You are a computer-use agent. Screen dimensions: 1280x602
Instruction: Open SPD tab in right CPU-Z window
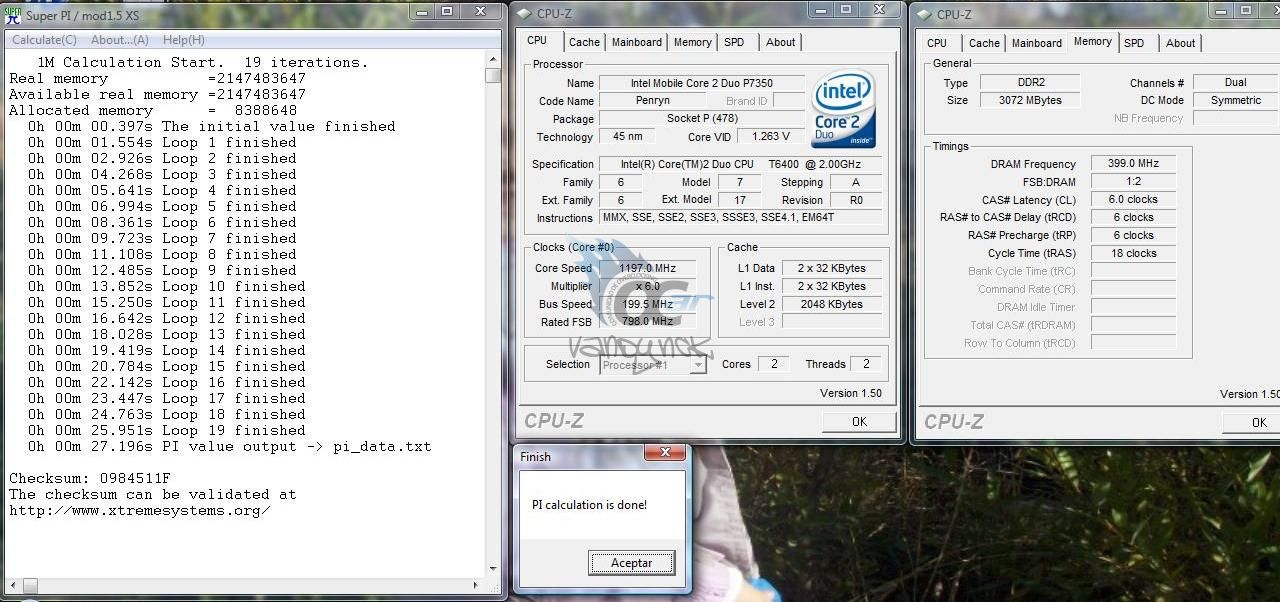click(1134, 43)
